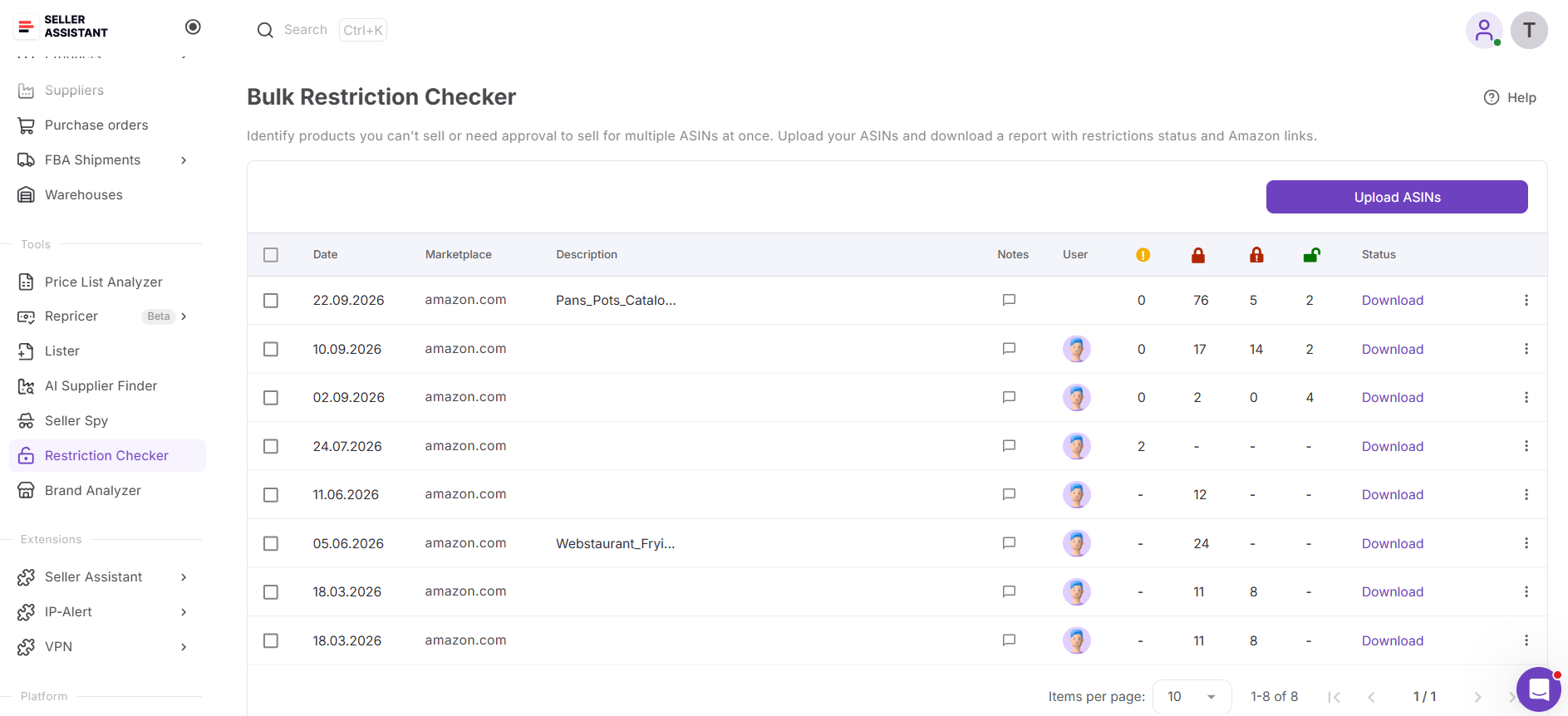Click the green unlocked column header icon
1568x716 pixels.
point(1312,255)
